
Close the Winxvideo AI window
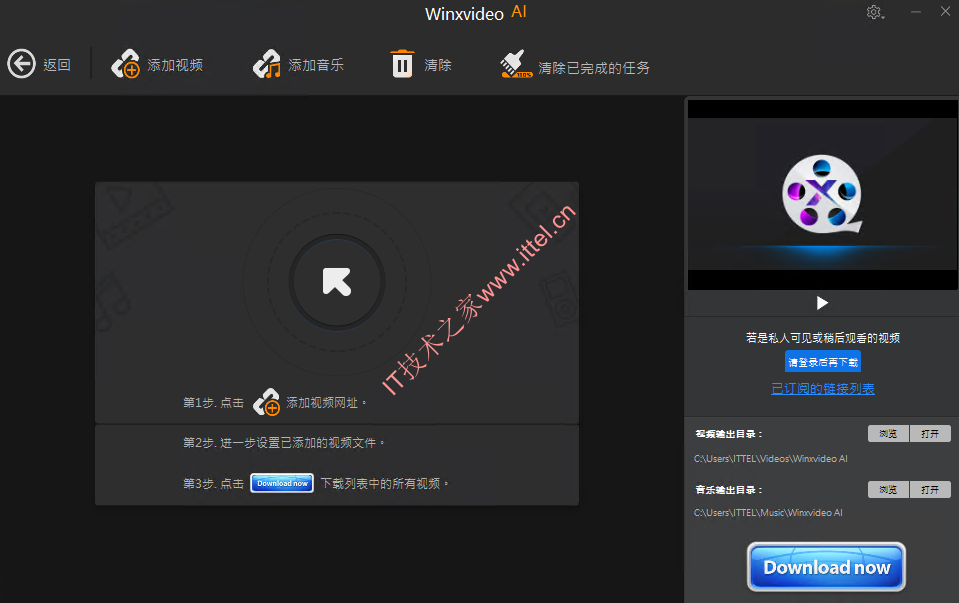point(945,12)
